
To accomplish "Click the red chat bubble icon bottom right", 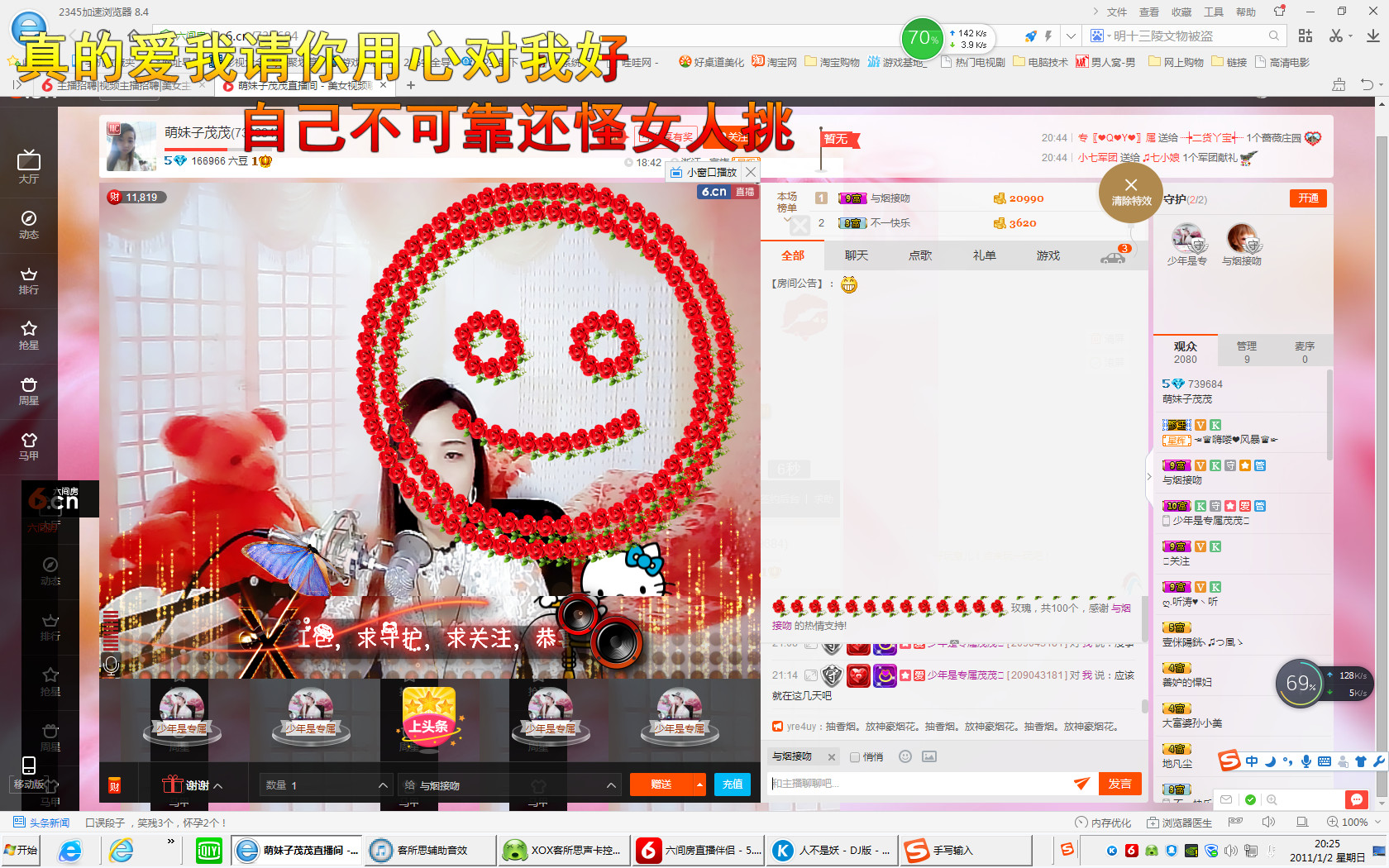I will pos(1356,799).
